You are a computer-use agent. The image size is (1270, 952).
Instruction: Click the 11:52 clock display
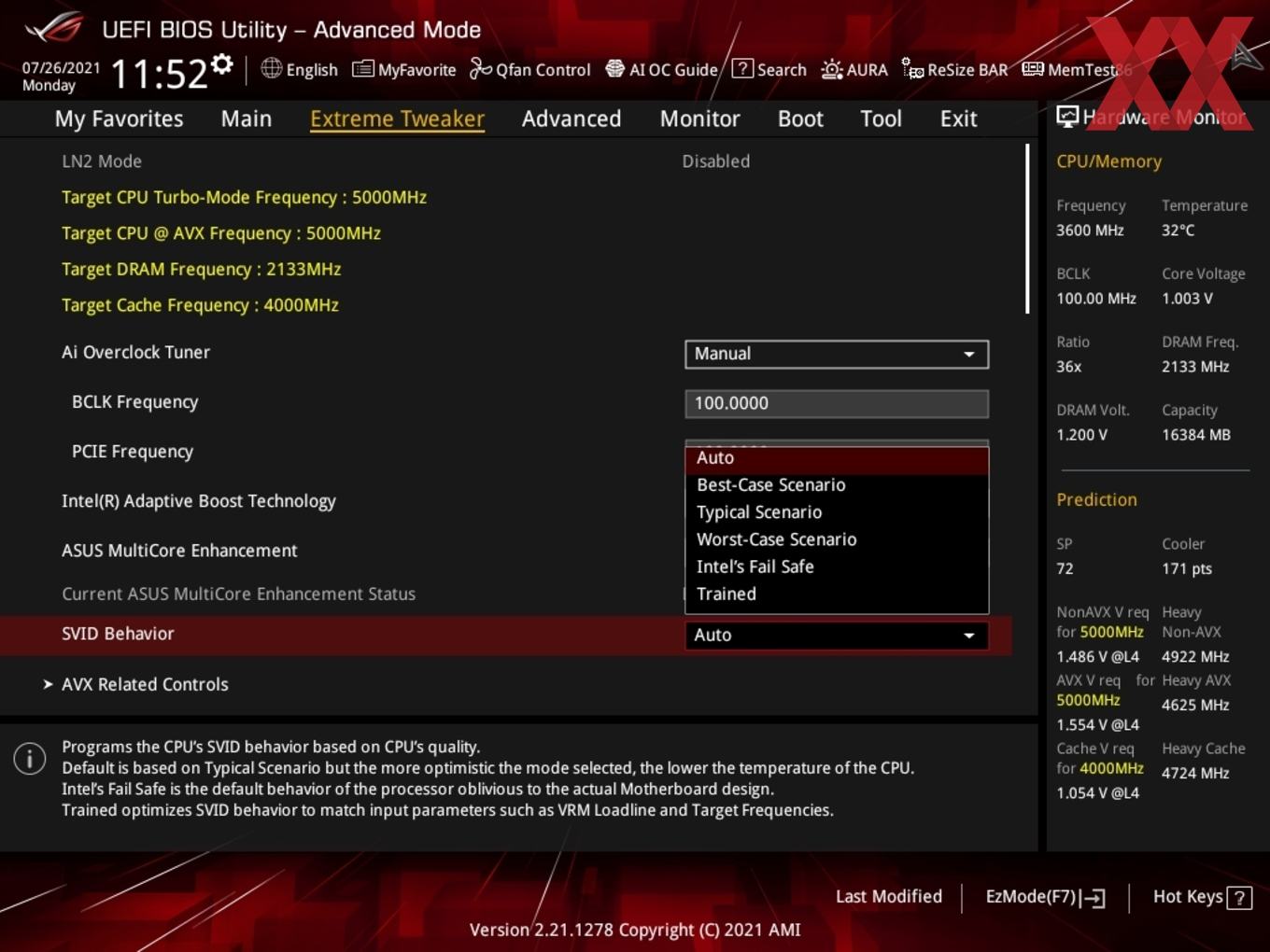(x=159, y=73)
